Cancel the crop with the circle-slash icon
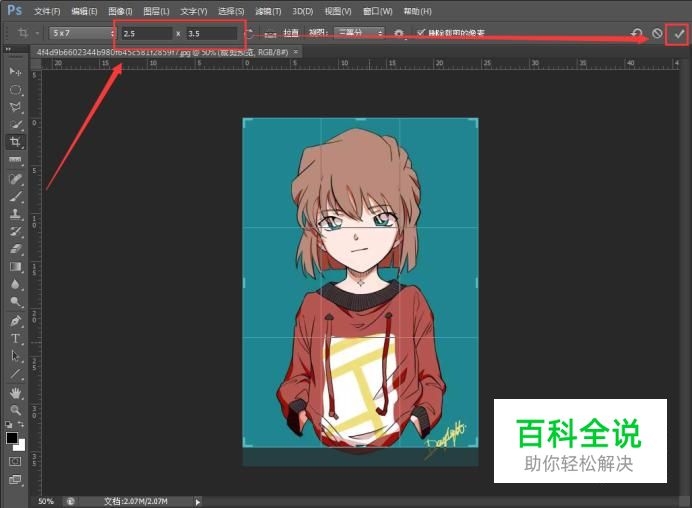Image resolution: width=692 pixels, height=508 pixels. pyautogui.click(x=657, y=33)
